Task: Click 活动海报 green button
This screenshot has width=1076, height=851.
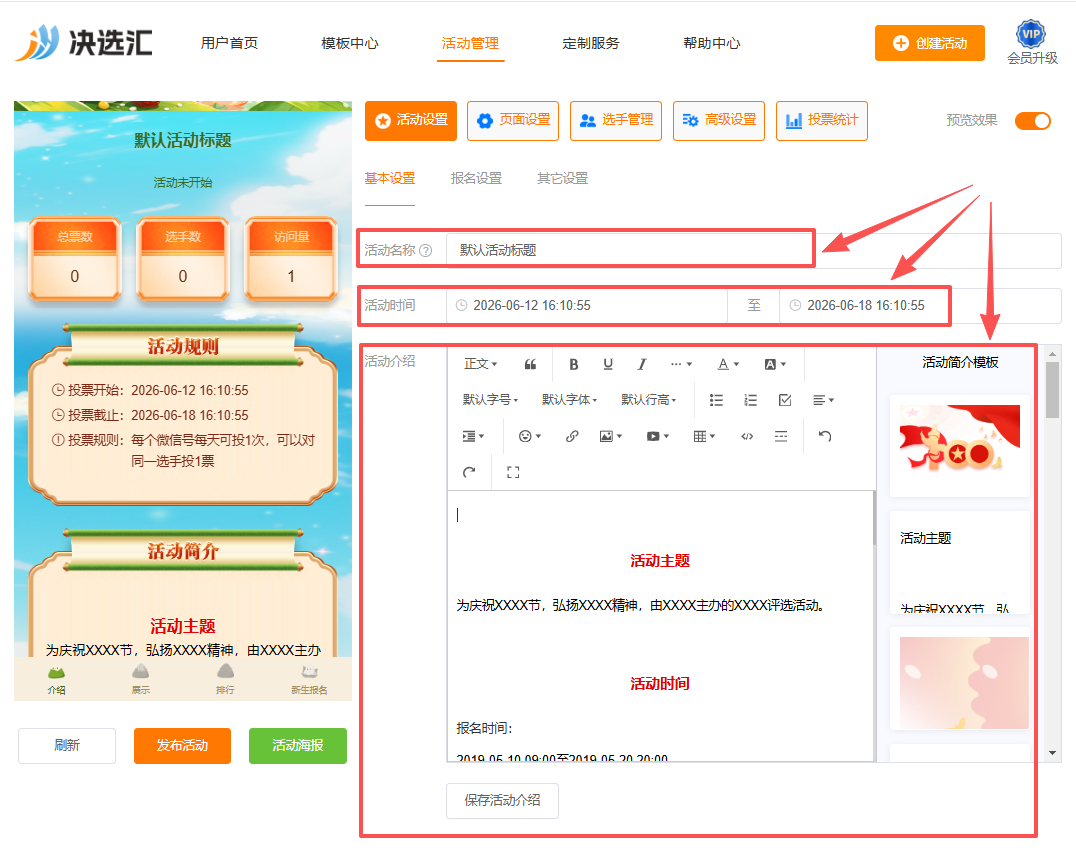Action: [x=298, y=745]
